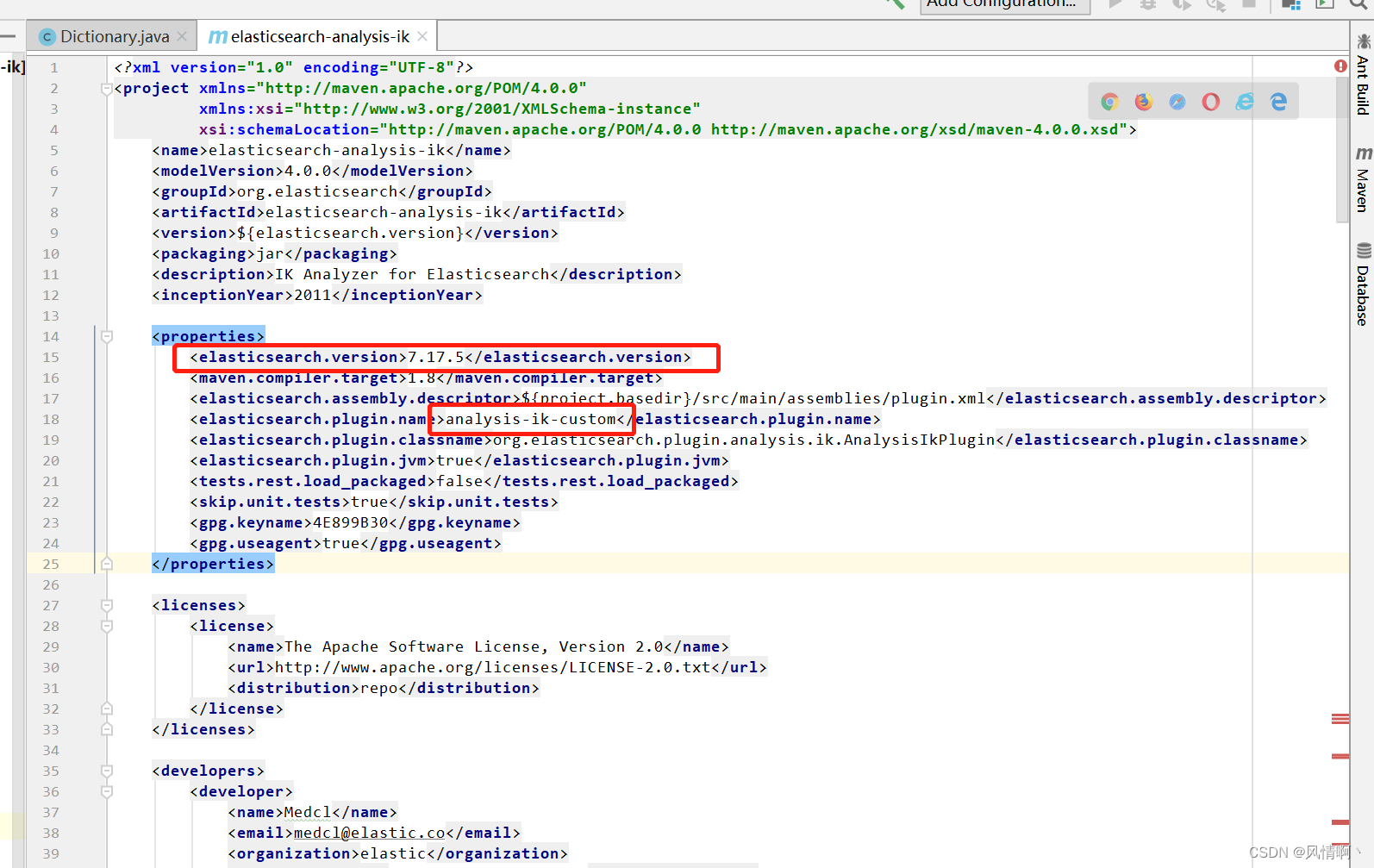Place cursor on version value 7.17.5
The width and height of the screenshot is (1374, 868).
[435, 357]
